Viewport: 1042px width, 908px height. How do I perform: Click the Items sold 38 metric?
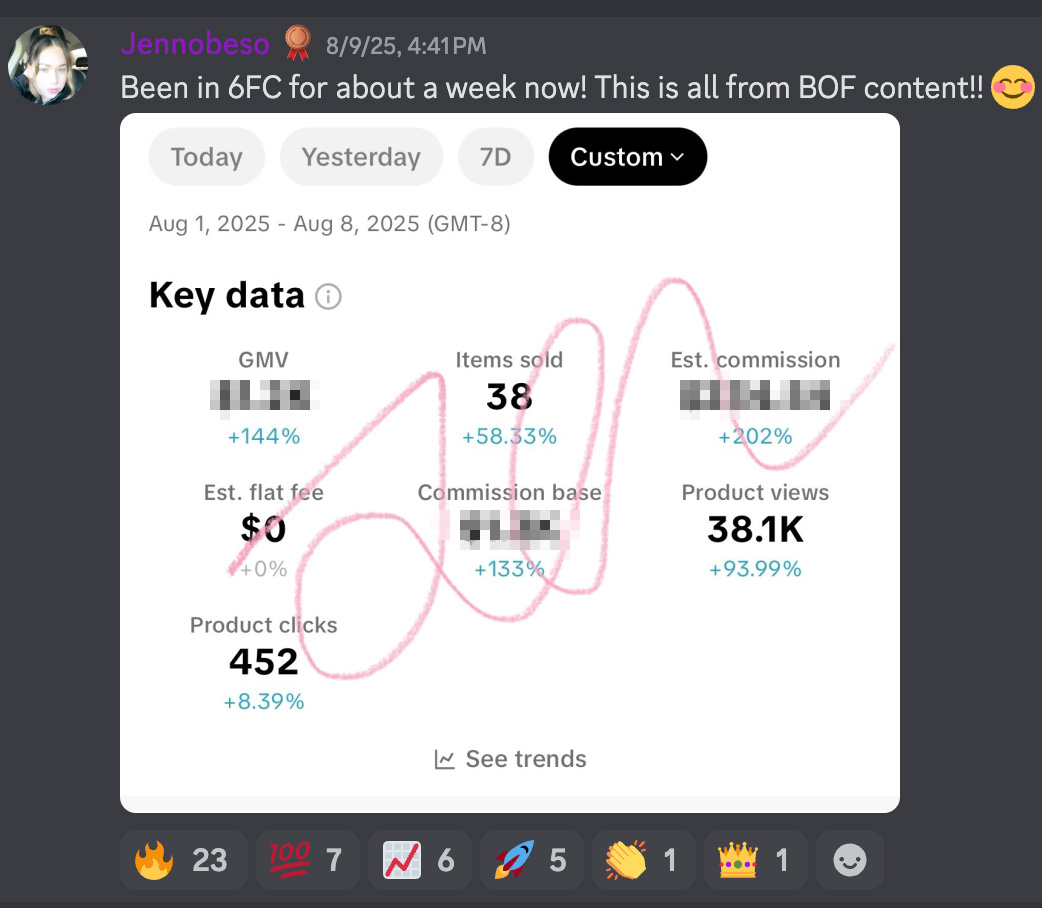[509, 397]
